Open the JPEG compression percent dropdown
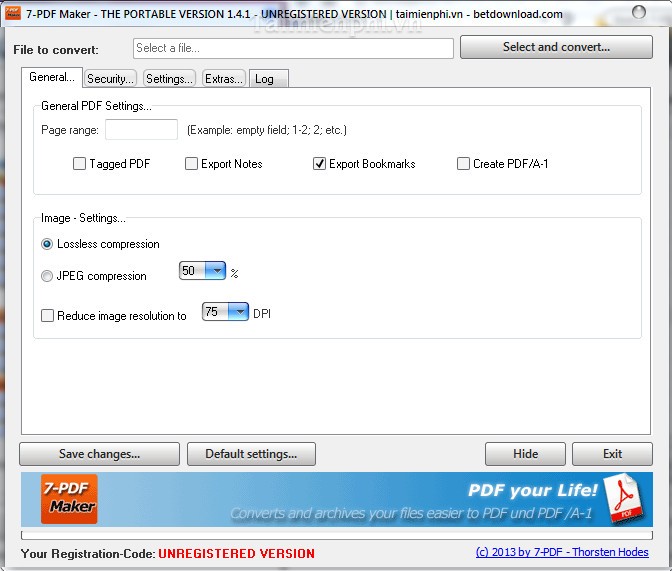The height and width of the screenshot is (571, 672). click(x=215, y=270)
